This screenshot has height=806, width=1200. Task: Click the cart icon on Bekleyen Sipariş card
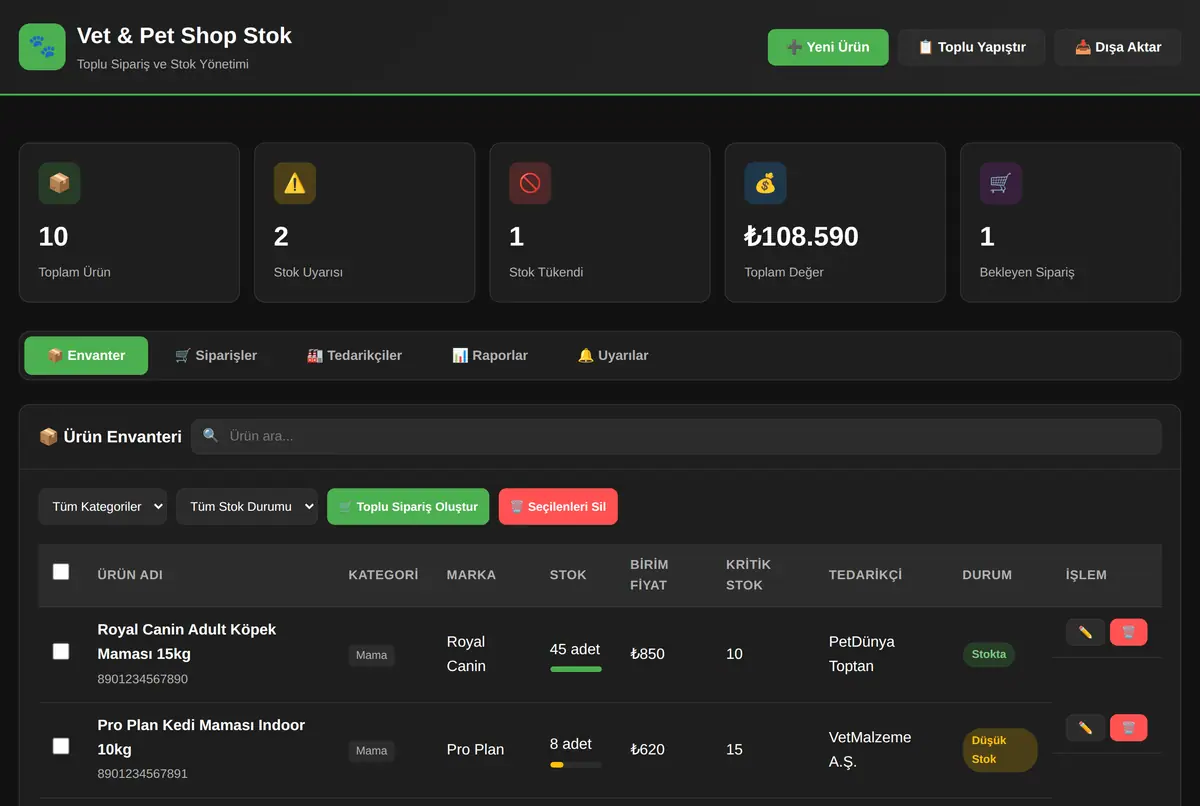point(1000,184)
